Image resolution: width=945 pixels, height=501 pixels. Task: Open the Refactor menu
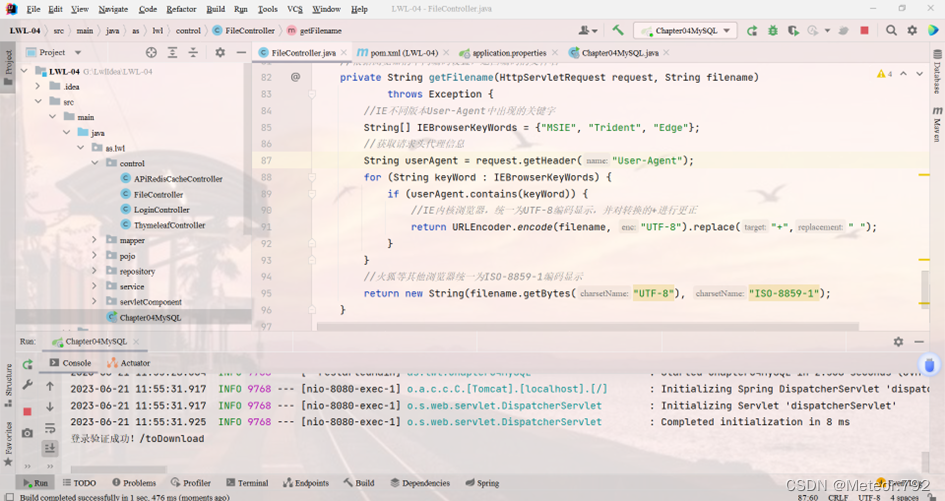[181, 9]
